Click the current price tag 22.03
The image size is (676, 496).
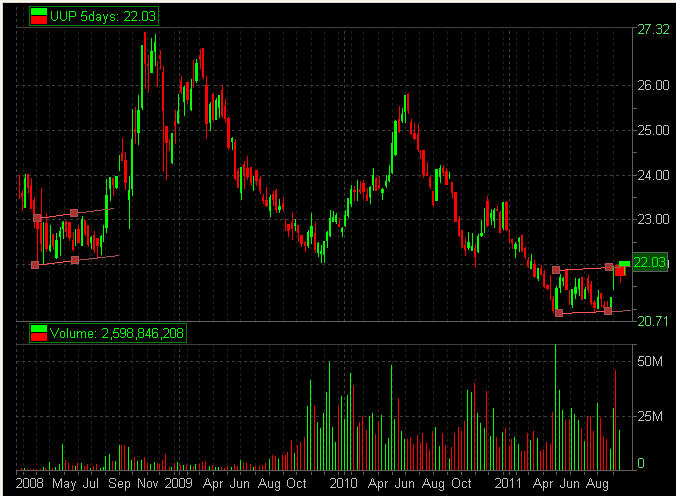coord(650,262)
